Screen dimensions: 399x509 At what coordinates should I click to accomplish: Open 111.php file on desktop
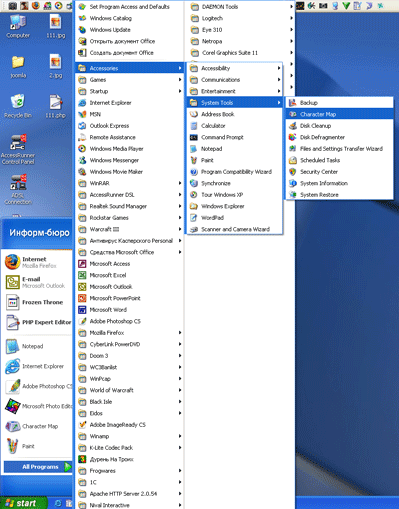tap(55, 106)
